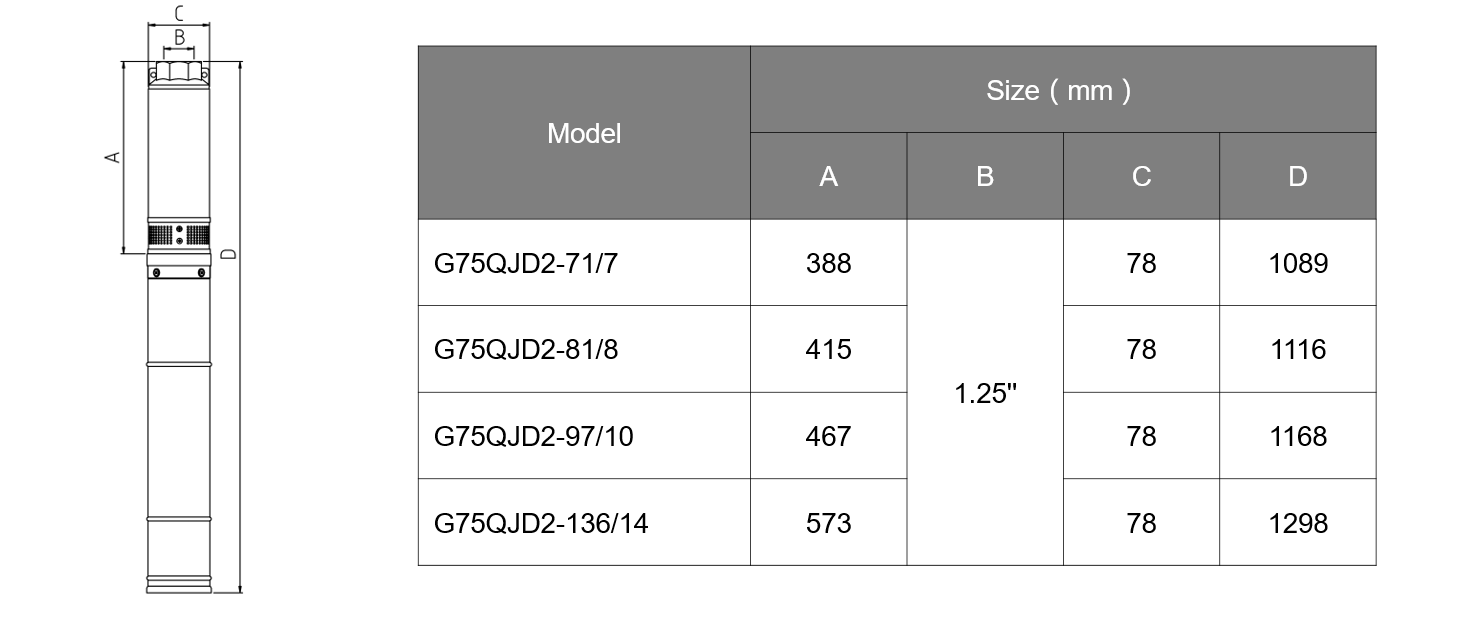Select column header D in table
Screen dimensions: 1459x625
coord(1298,176)
